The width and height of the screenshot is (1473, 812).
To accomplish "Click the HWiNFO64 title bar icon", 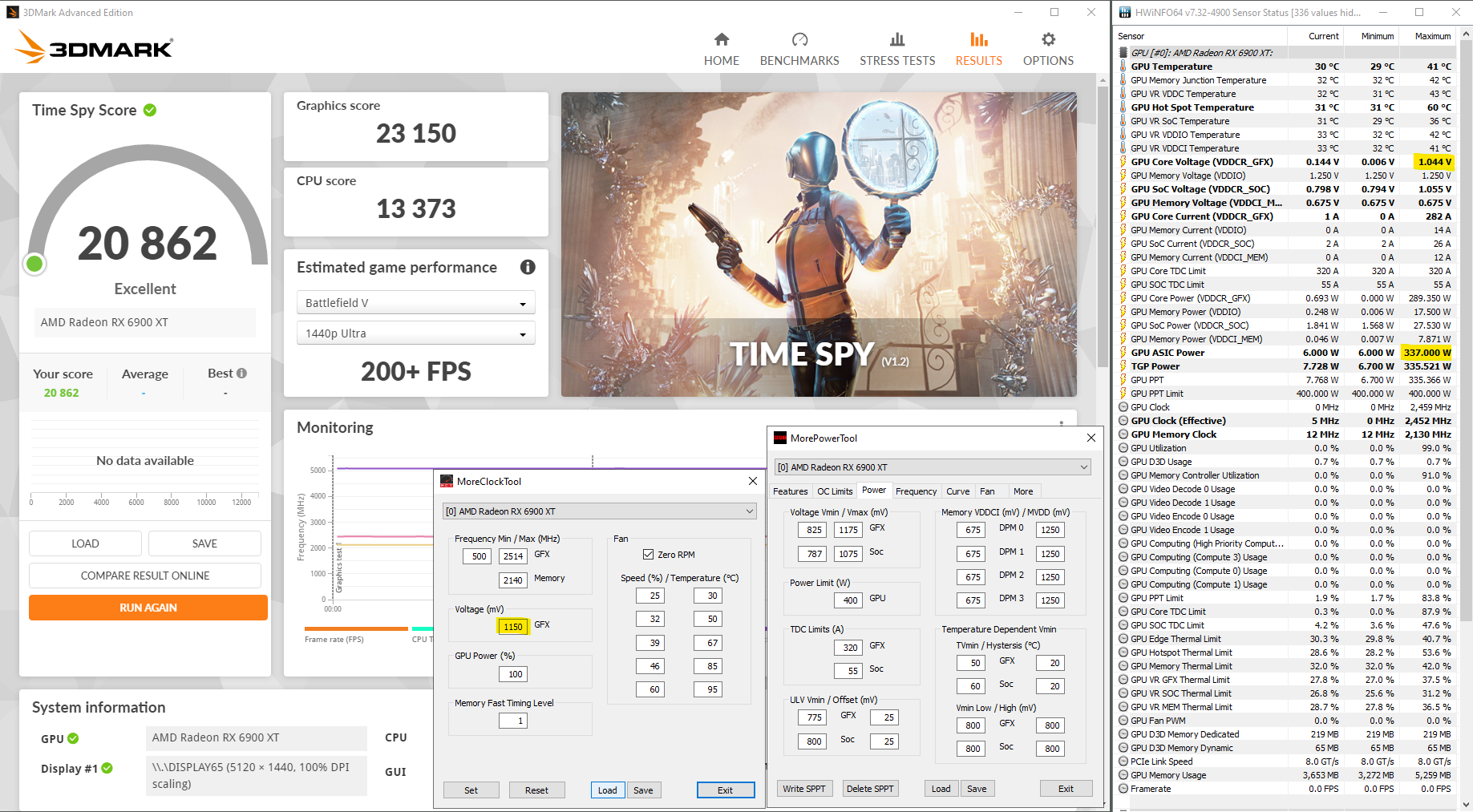I will click(1125, 12).
